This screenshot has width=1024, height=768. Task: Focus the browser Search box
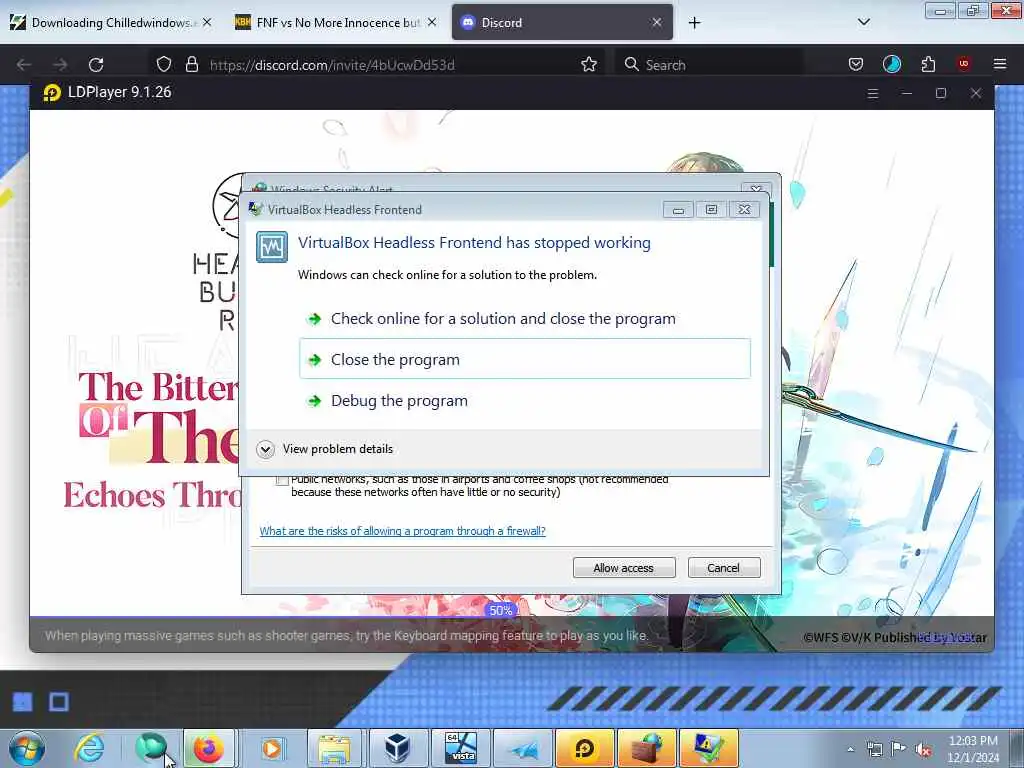point(711,65)
